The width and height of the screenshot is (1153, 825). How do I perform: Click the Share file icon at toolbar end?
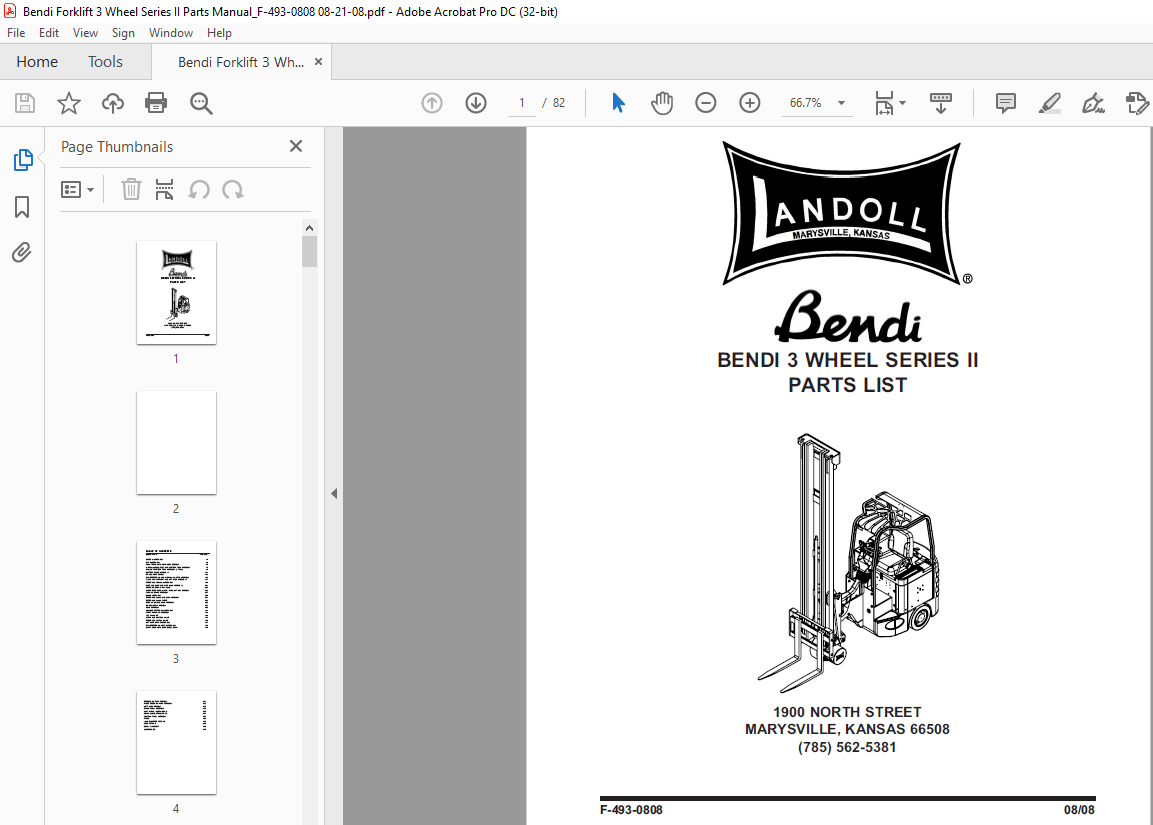tap(1137, 103)
